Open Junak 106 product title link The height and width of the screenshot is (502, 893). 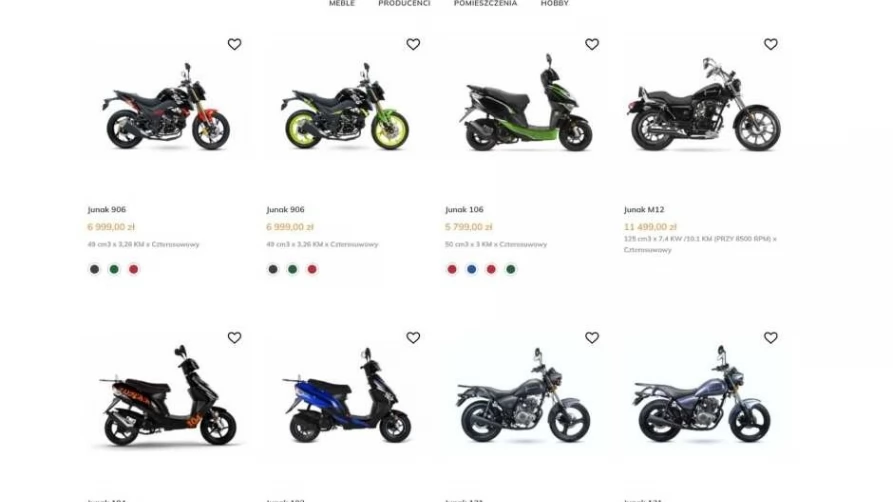coord(464,210)
